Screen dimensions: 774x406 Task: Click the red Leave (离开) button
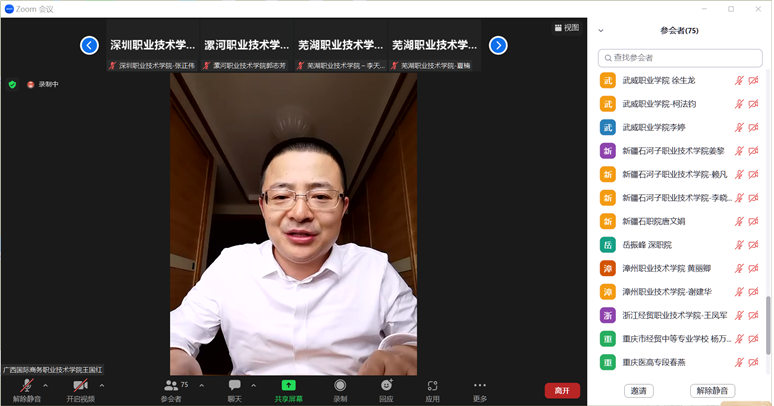click(x=562, y=390)
